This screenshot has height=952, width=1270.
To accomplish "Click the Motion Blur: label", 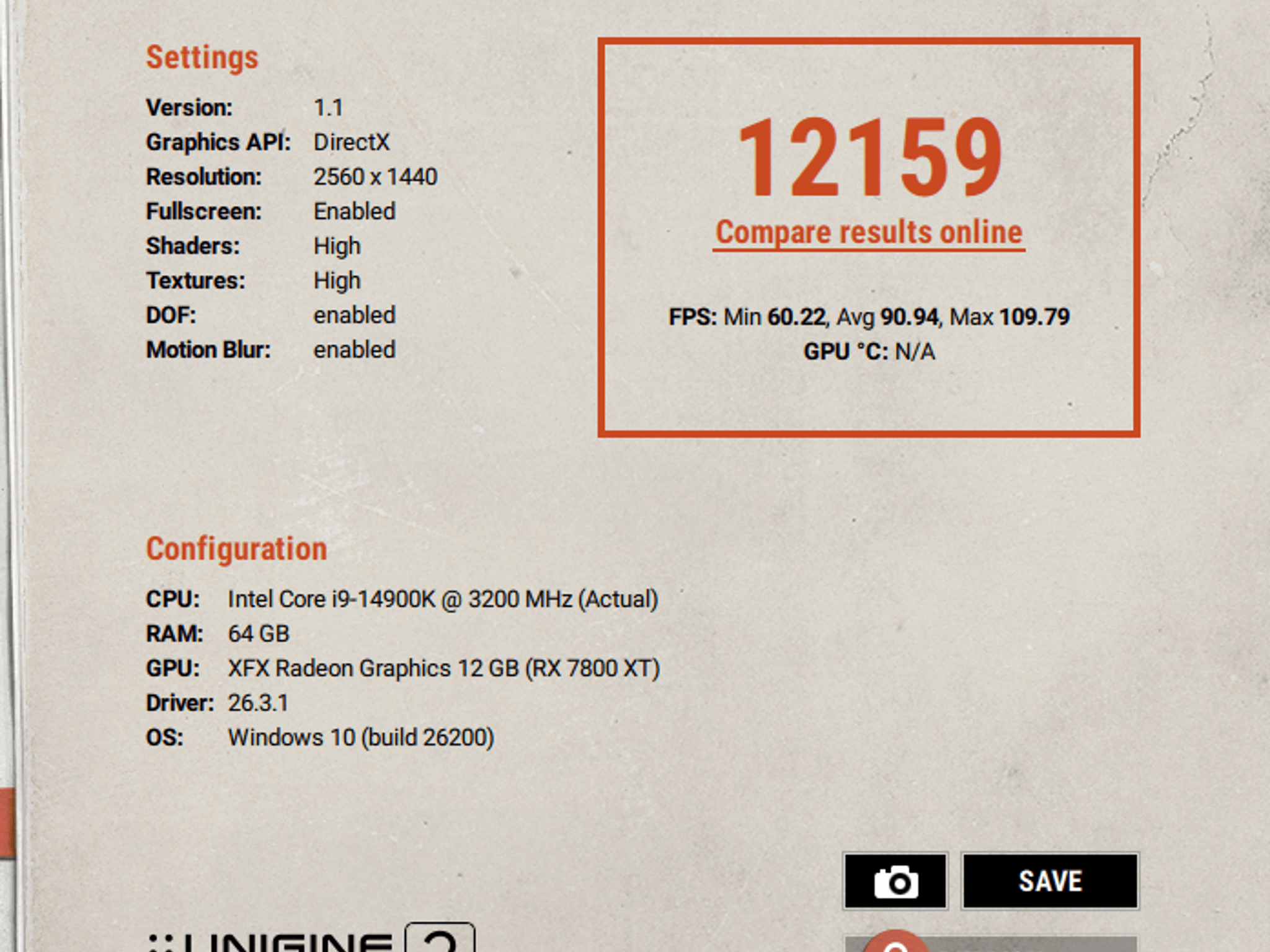I will 208,350.
